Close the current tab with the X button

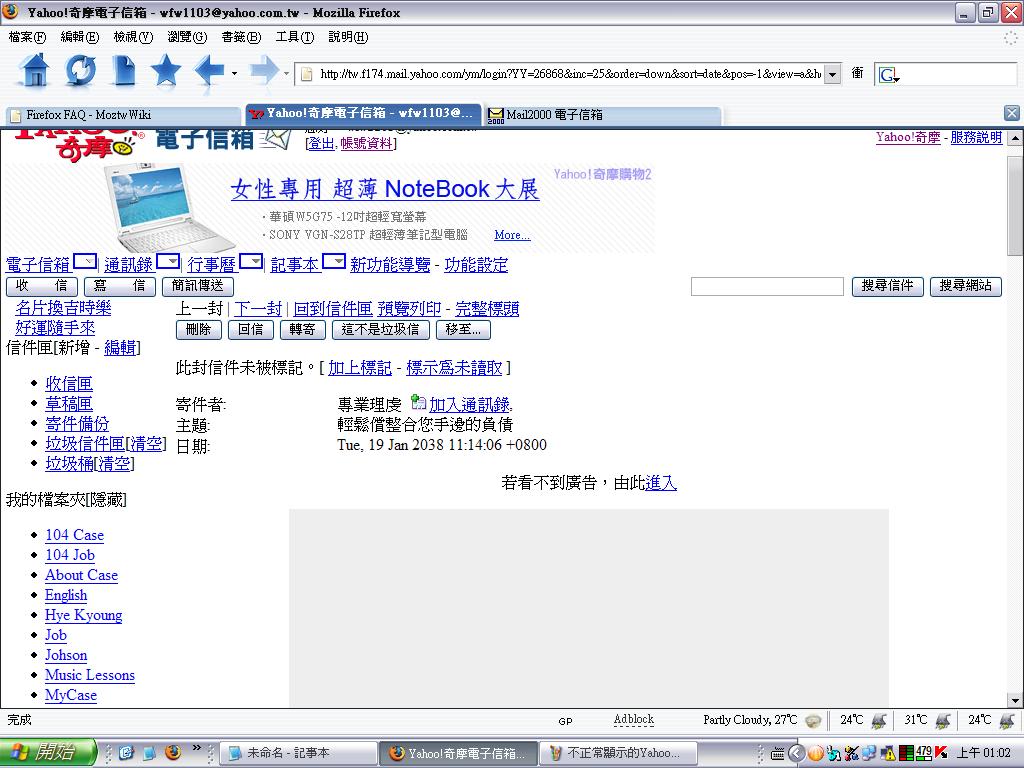click(1011, 113)
